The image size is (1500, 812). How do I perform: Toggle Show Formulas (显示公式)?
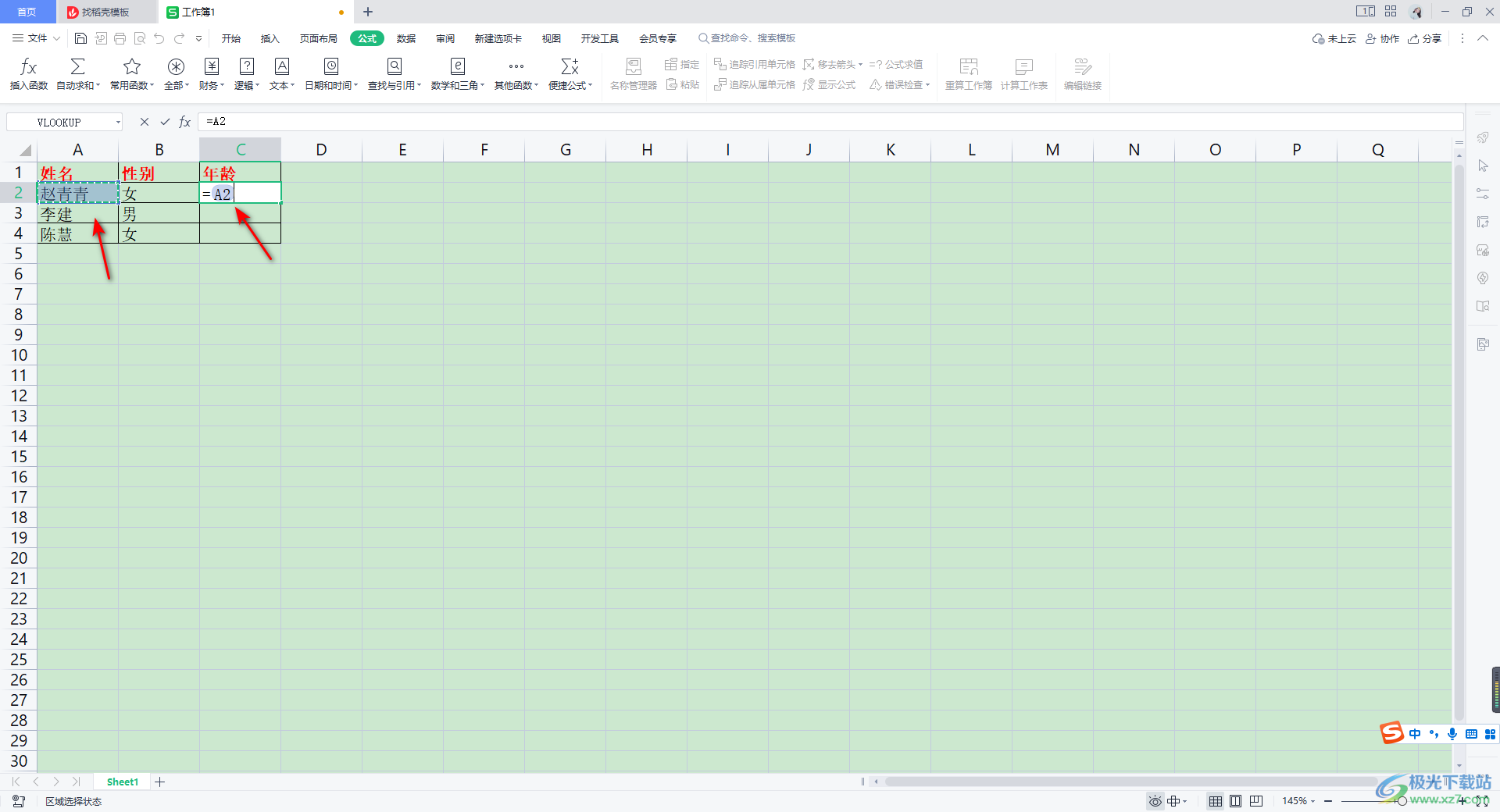[x=830, y=84]
